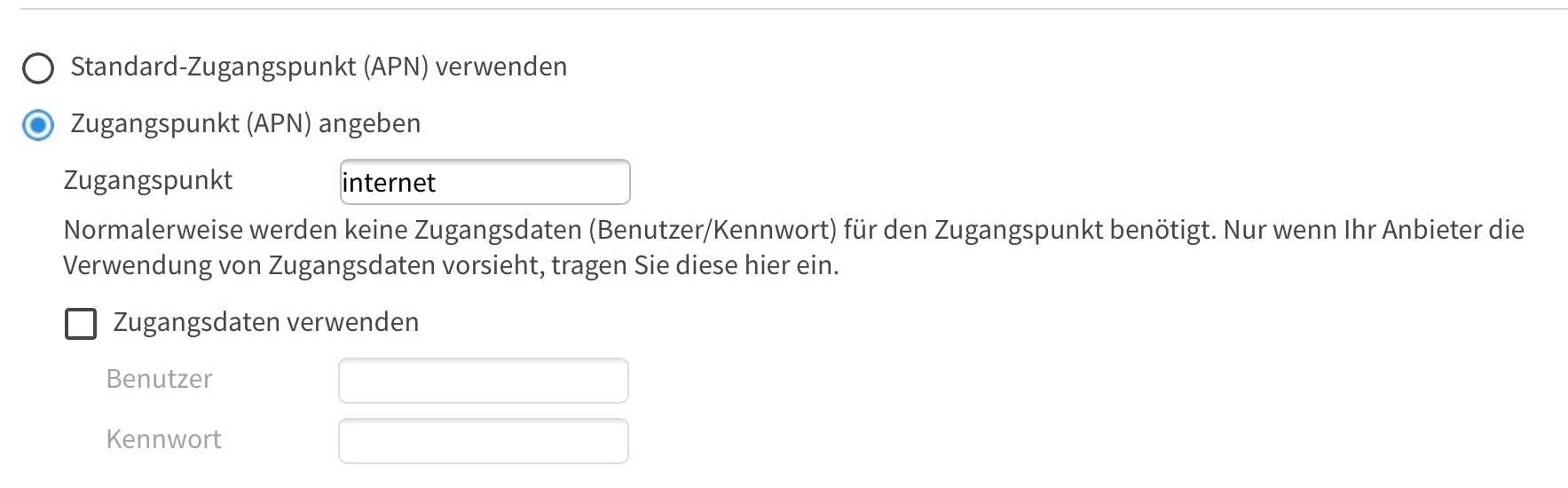Screen dimensions: 1568x488
Task: Enable the Zugangsdaten verwenden checkbox
Action: (81, 324)
